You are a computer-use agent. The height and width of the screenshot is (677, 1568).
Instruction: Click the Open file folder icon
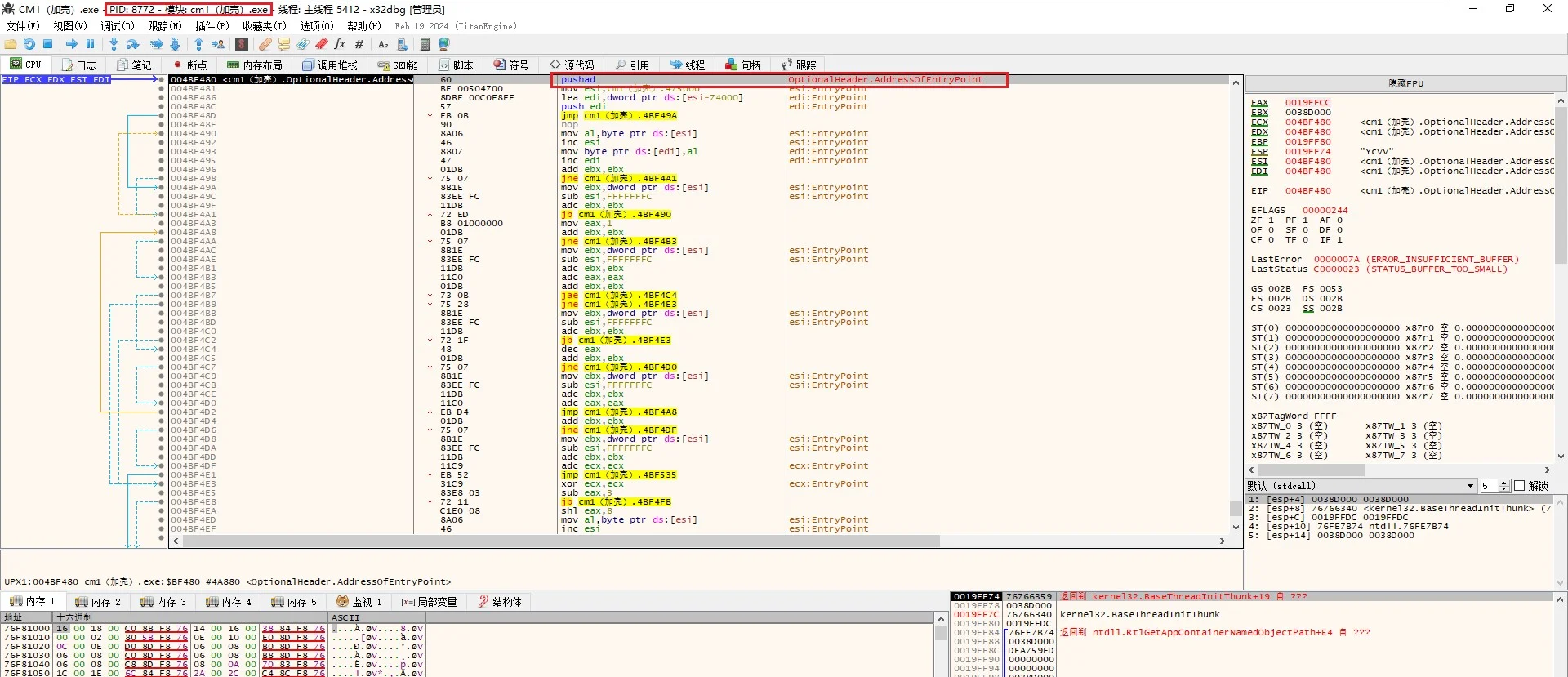(11, 44)
